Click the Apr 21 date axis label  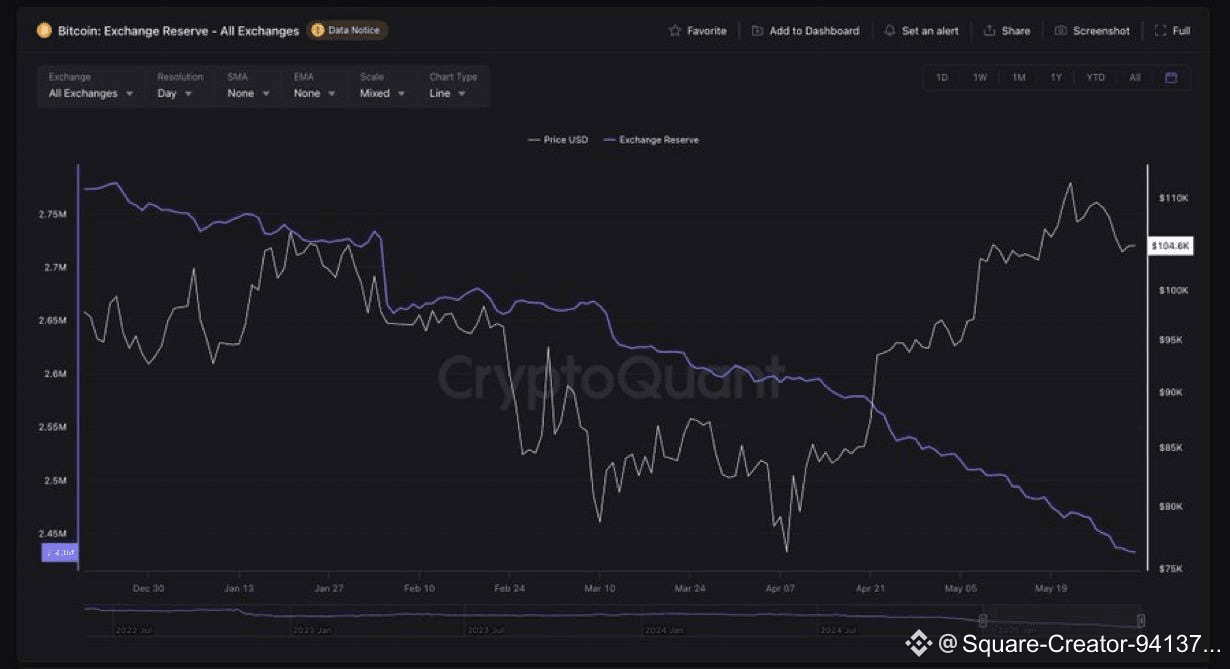(871, 588)
